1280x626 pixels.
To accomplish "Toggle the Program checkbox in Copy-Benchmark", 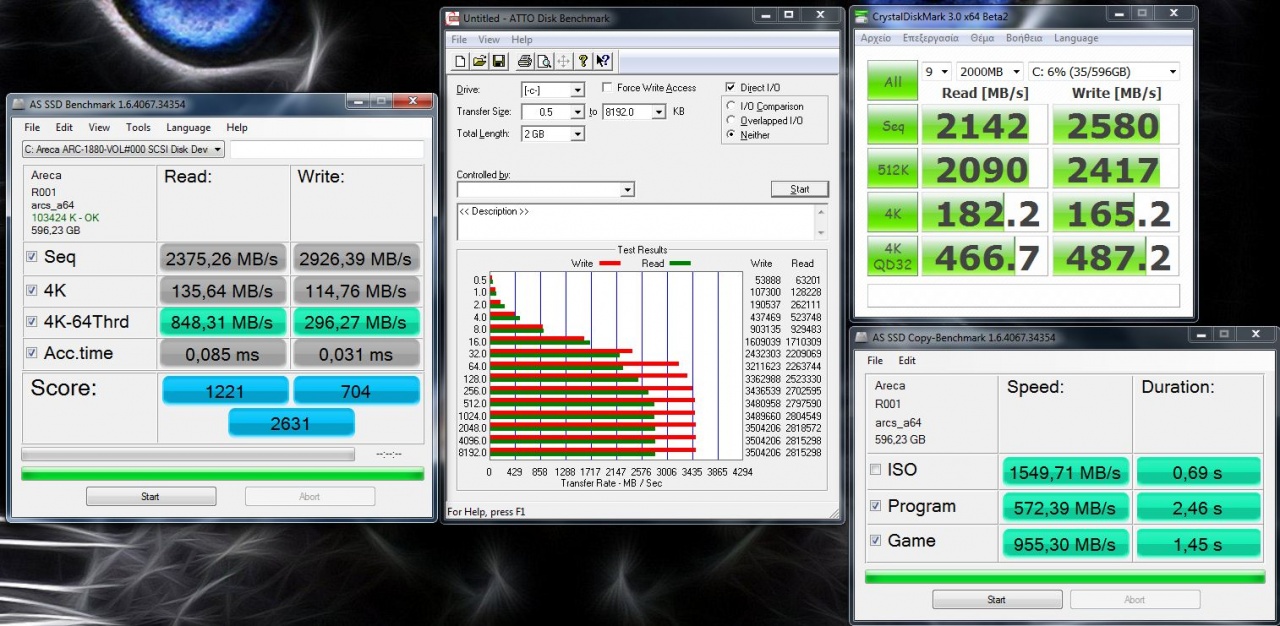I will pos(876,506).
